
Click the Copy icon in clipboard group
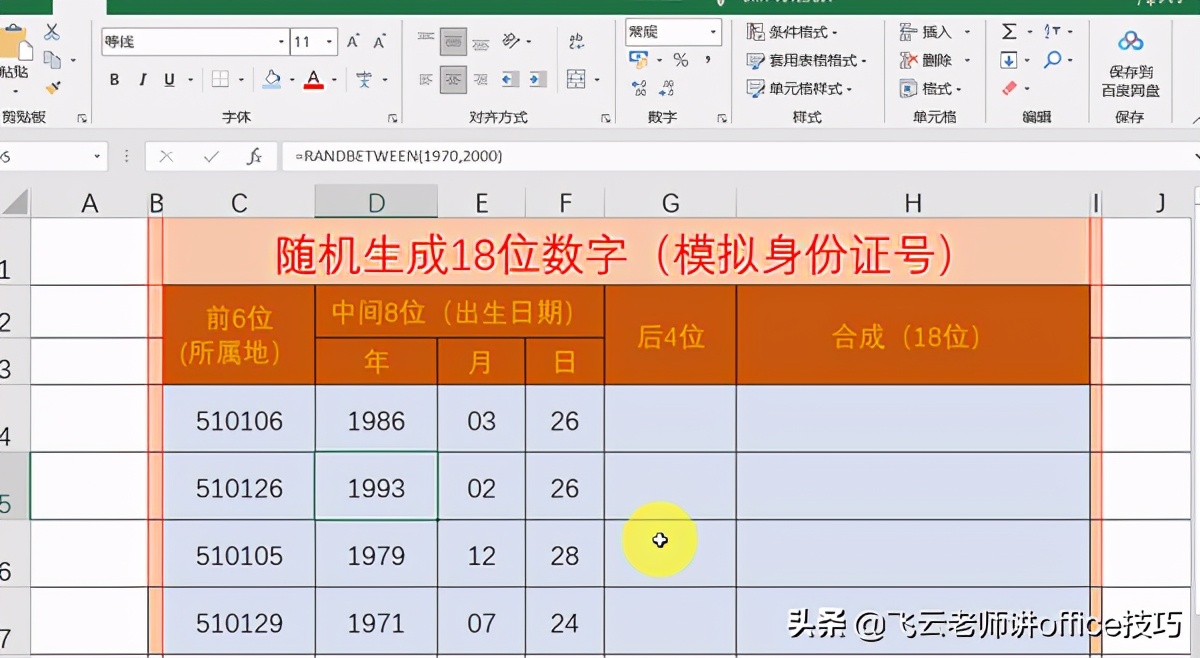pos(51,61)
